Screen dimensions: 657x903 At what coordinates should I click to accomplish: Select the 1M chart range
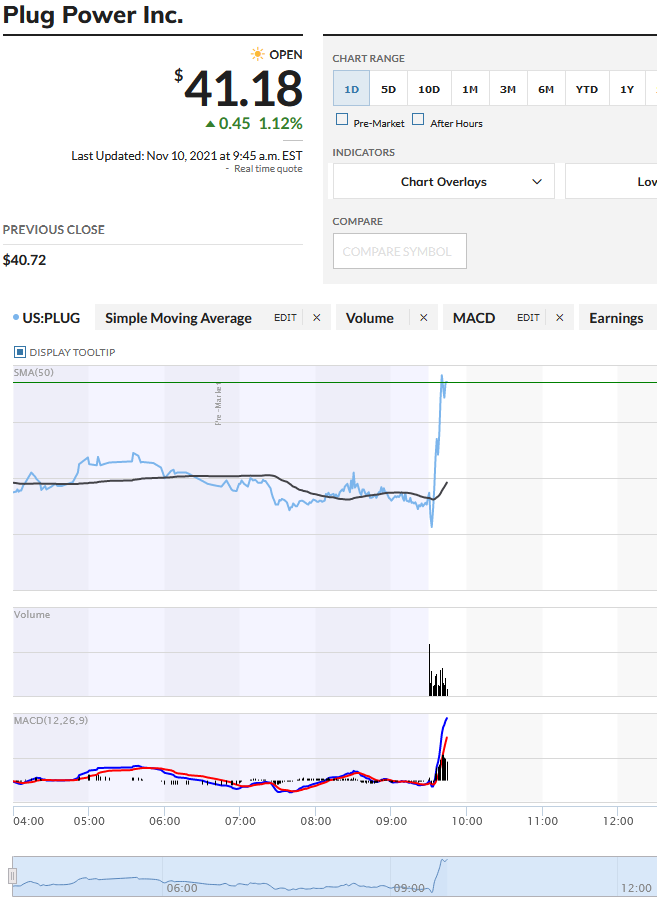pyautogui.click(x=470, y=89)
